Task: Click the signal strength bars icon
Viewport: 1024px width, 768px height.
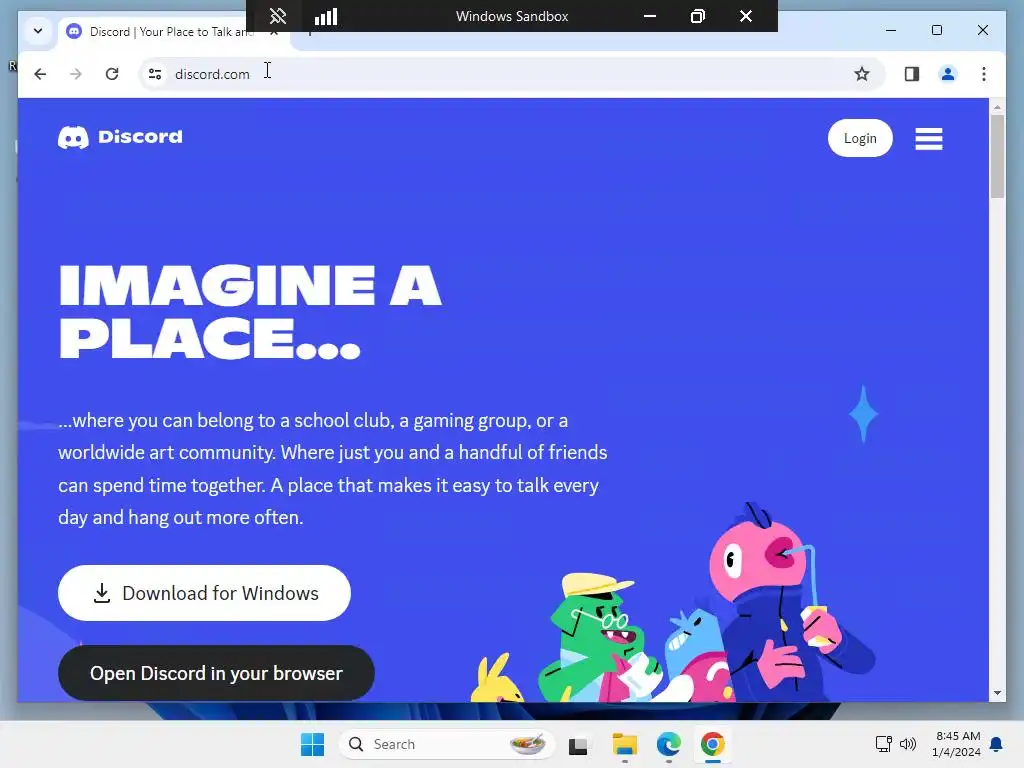Action: 326,16
